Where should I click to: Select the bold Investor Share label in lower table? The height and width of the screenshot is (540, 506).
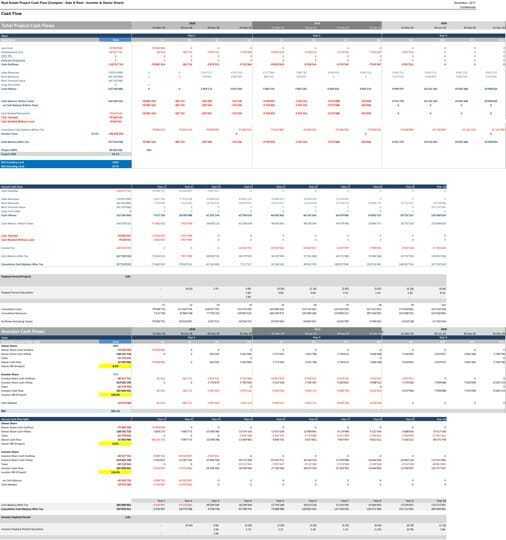click(x=10, y=452)
